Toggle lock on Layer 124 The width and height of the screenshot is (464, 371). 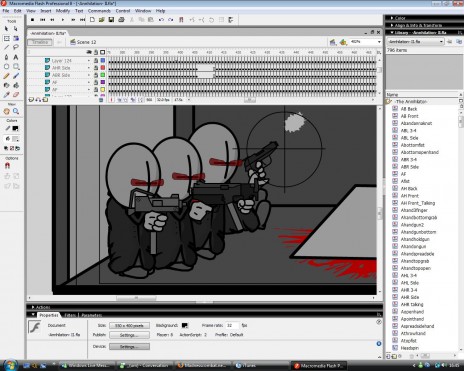click(96, 60)
